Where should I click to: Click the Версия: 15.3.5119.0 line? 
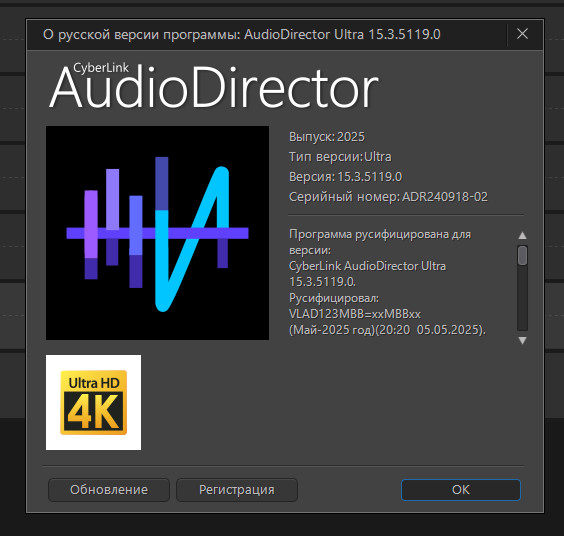pyautogui.click(x=345, y=177)
